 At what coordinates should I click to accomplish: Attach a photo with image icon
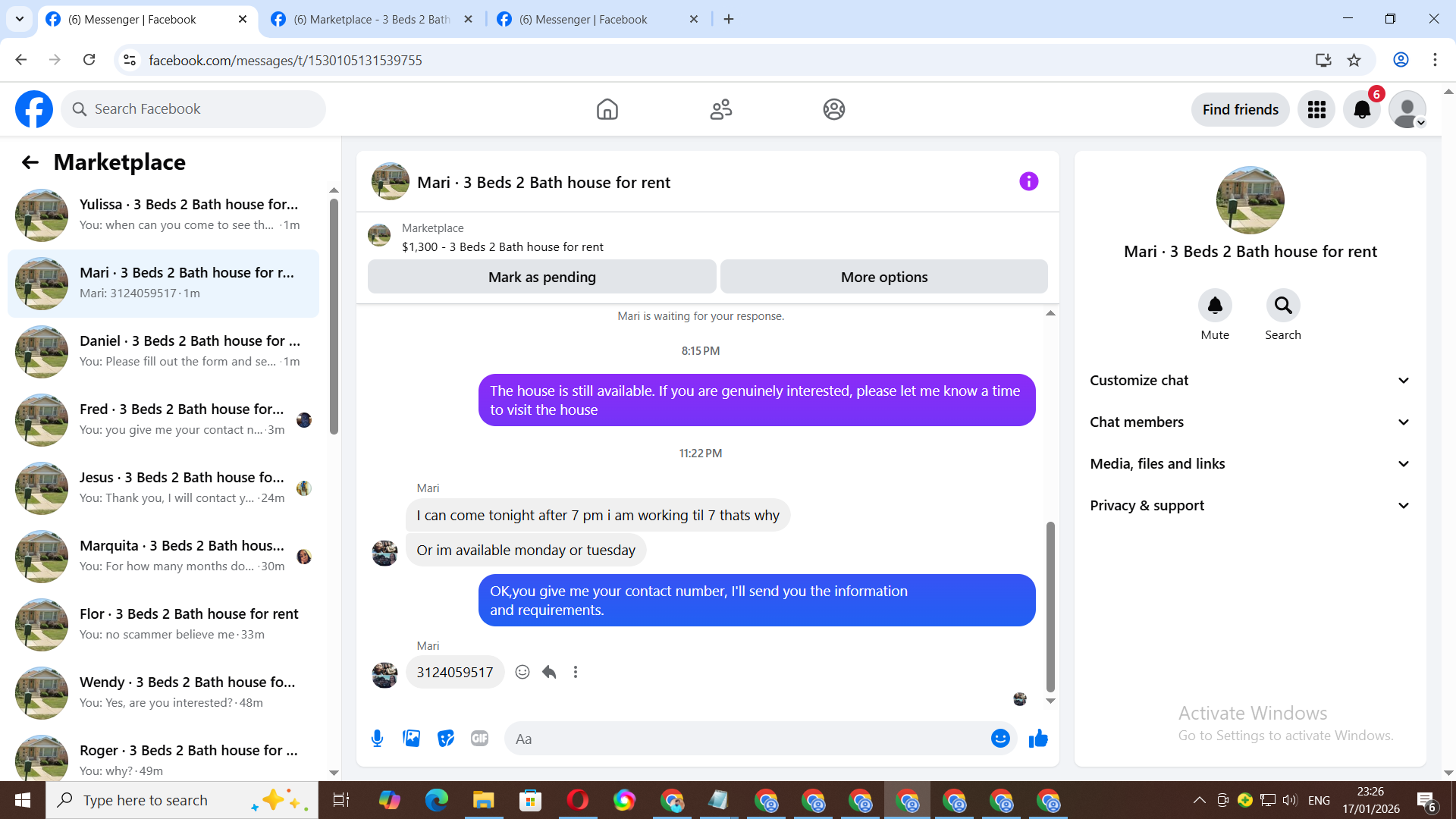[411, 739]
